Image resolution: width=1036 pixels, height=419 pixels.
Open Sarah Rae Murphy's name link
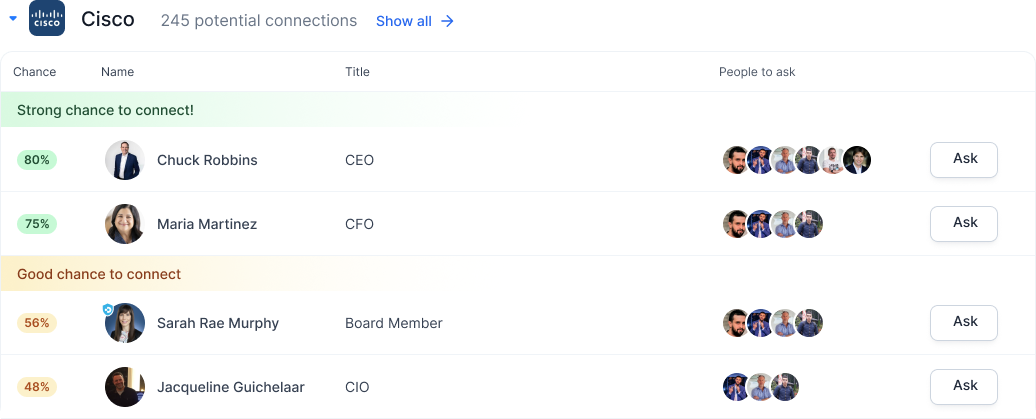(218, 323)
